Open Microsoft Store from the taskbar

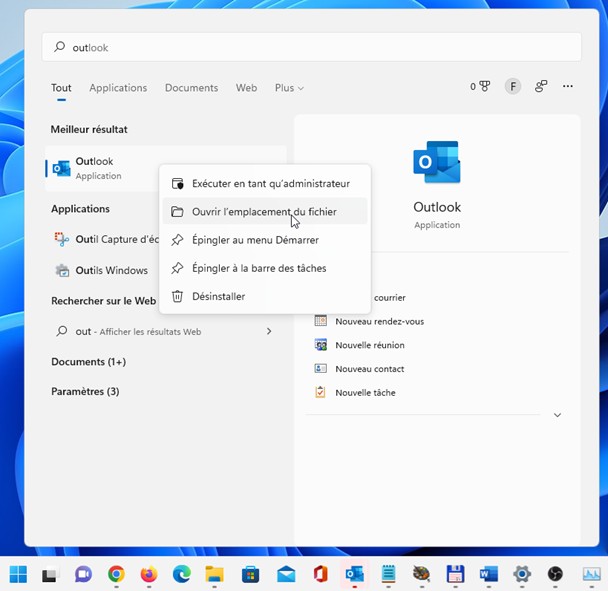pyautogui.click(x=251, y=574)
